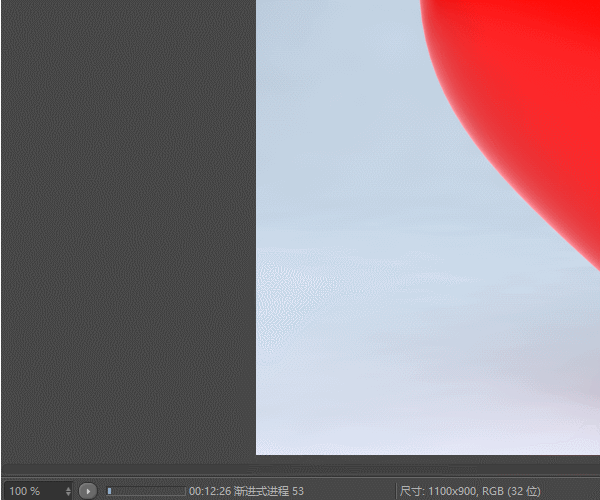Click the red heart in the render
This screenshot has height=500, width=600.
(532, 115)
